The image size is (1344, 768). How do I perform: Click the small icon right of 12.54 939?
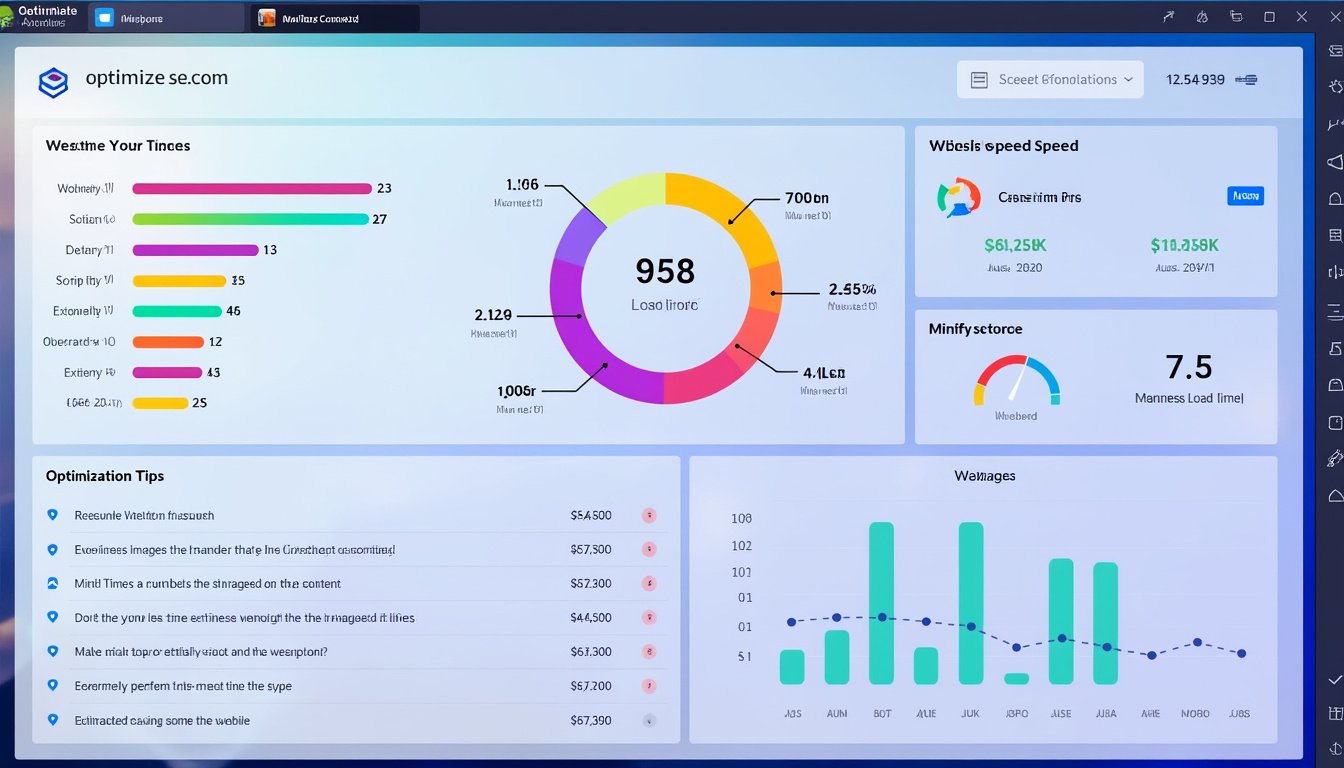click(x=1246, y=79)
